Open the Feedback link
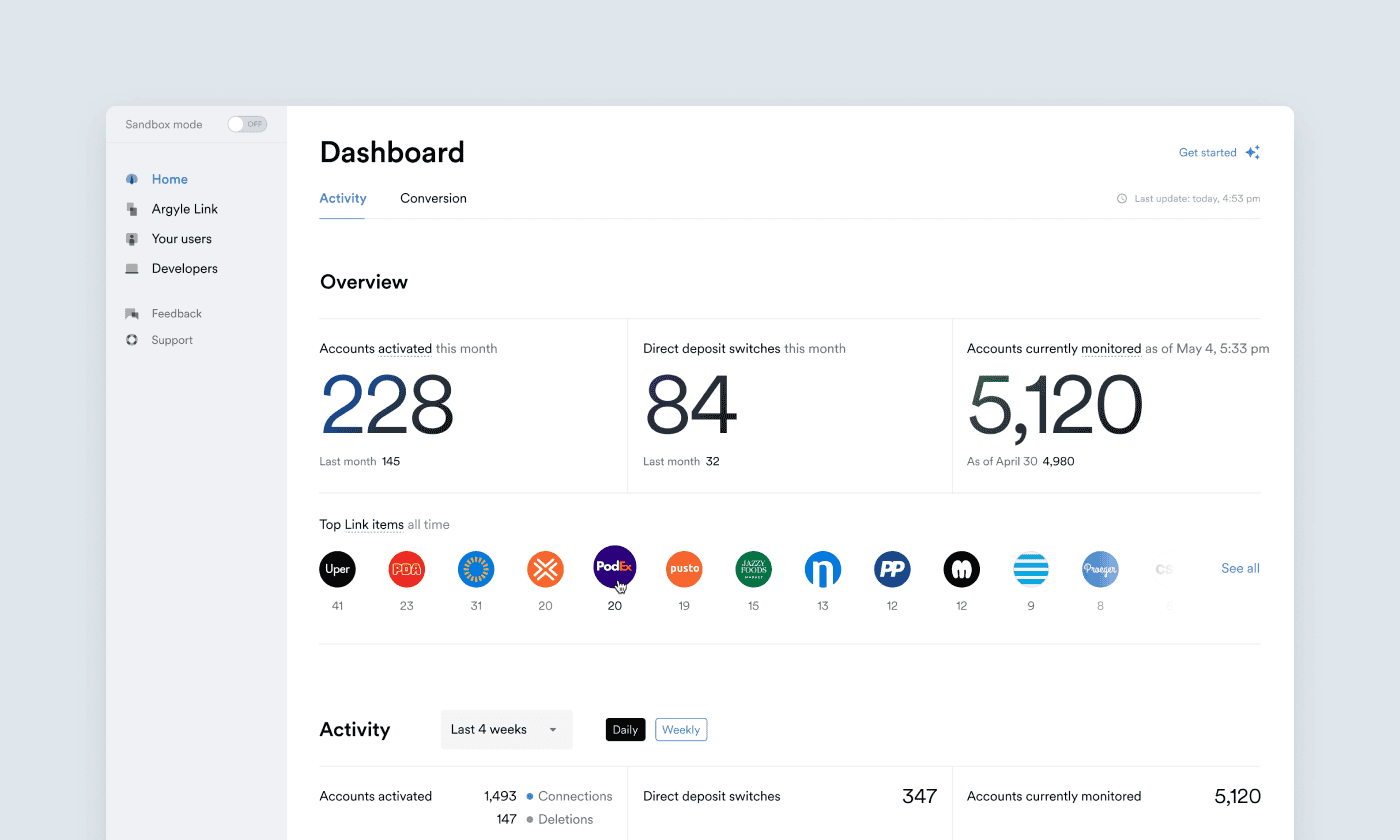Viewport: 1400px width, 840px height. [x=177, y=314]
